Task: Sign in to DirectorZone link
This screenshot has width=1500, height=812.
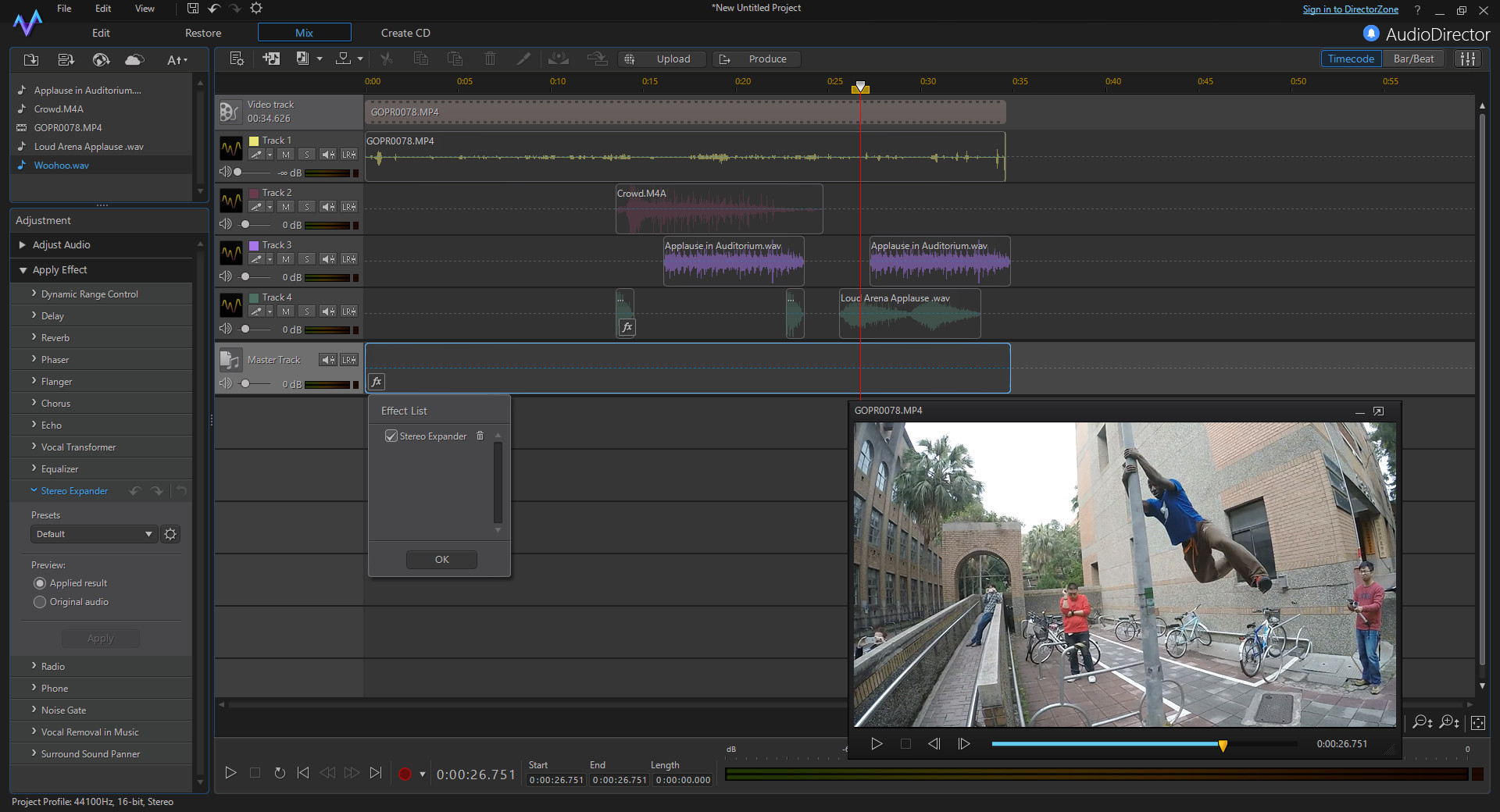Action: 1350,9
